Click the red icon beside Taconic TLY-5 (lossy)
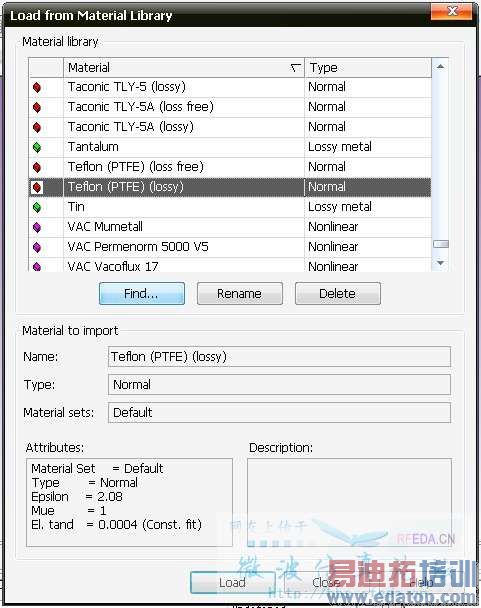The height and width of the screenshot is (608, 481). (37, 87)
